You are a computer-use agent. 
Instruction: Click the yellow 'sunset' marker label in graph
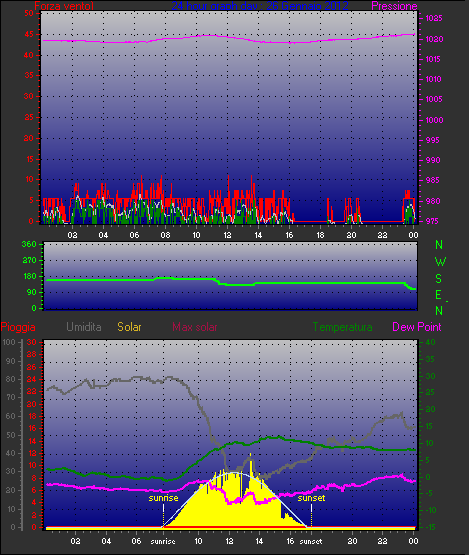[311, 498]
